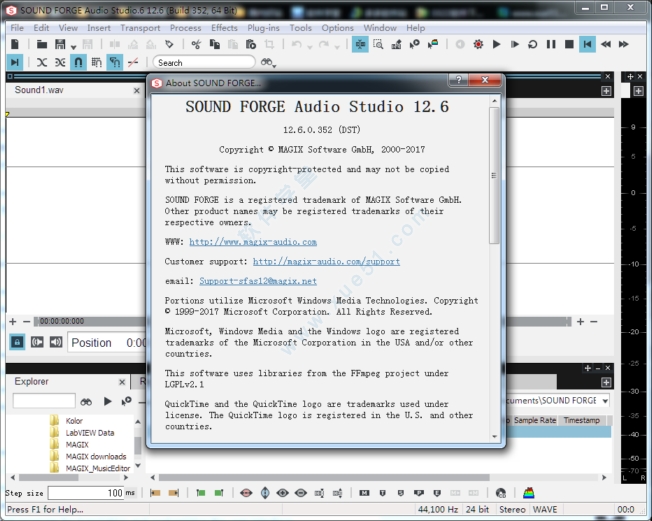Viewport: 652px width, 521px height.
Task: Toggle the speaker icon near Position
Action: point(56,342)
